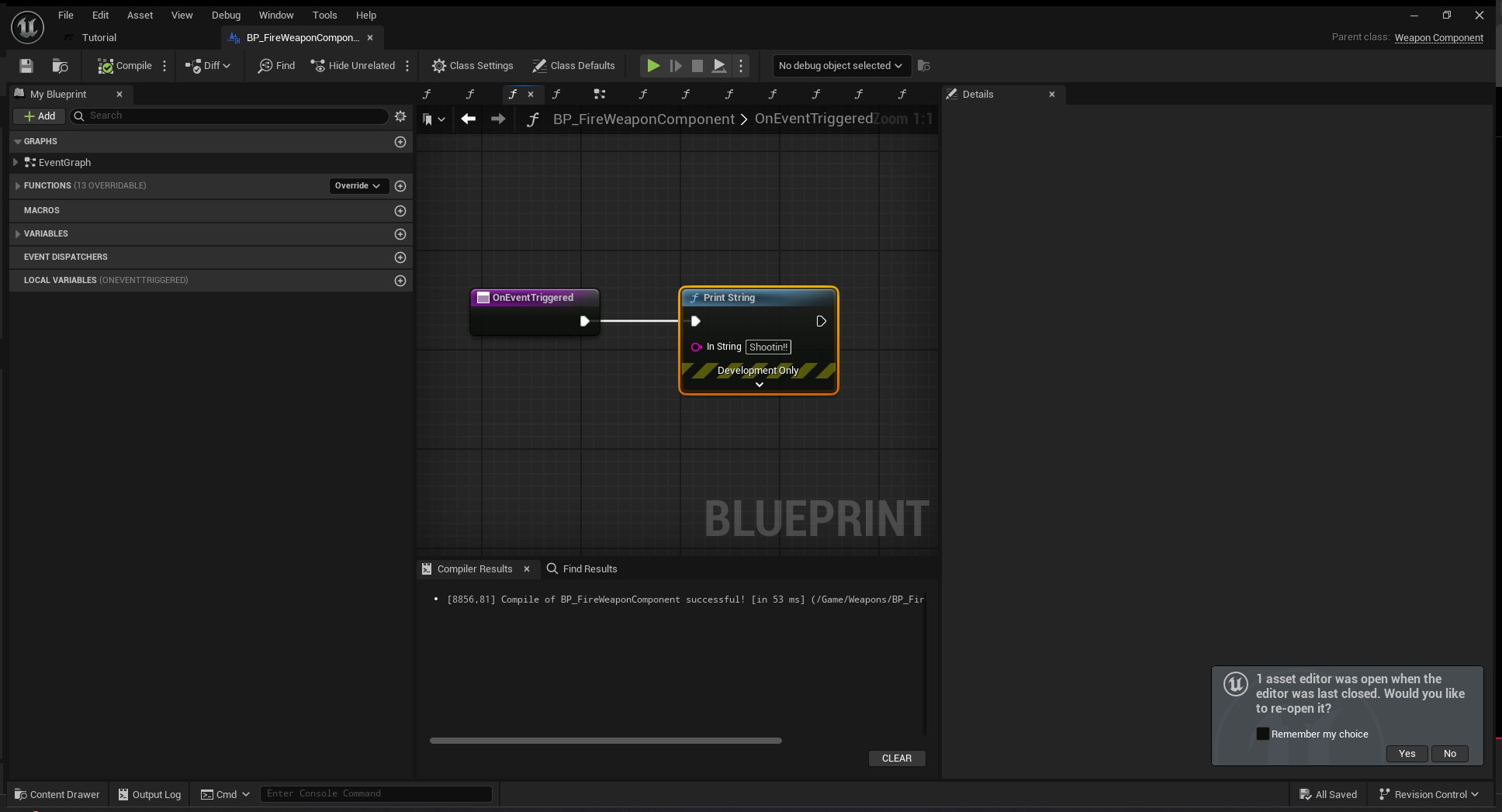The width and height of the screenshot is (1502, 812).
Task: Navigate back in graph history
Action: [468, 119]
